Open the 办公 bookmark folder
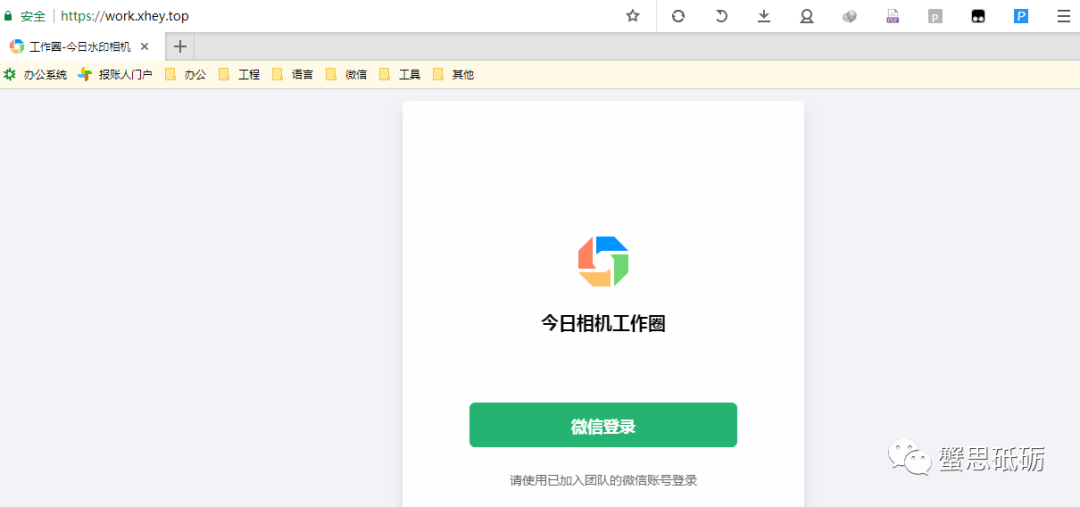The height and width of the screenshot is (507, 1080). click(186, 74)
